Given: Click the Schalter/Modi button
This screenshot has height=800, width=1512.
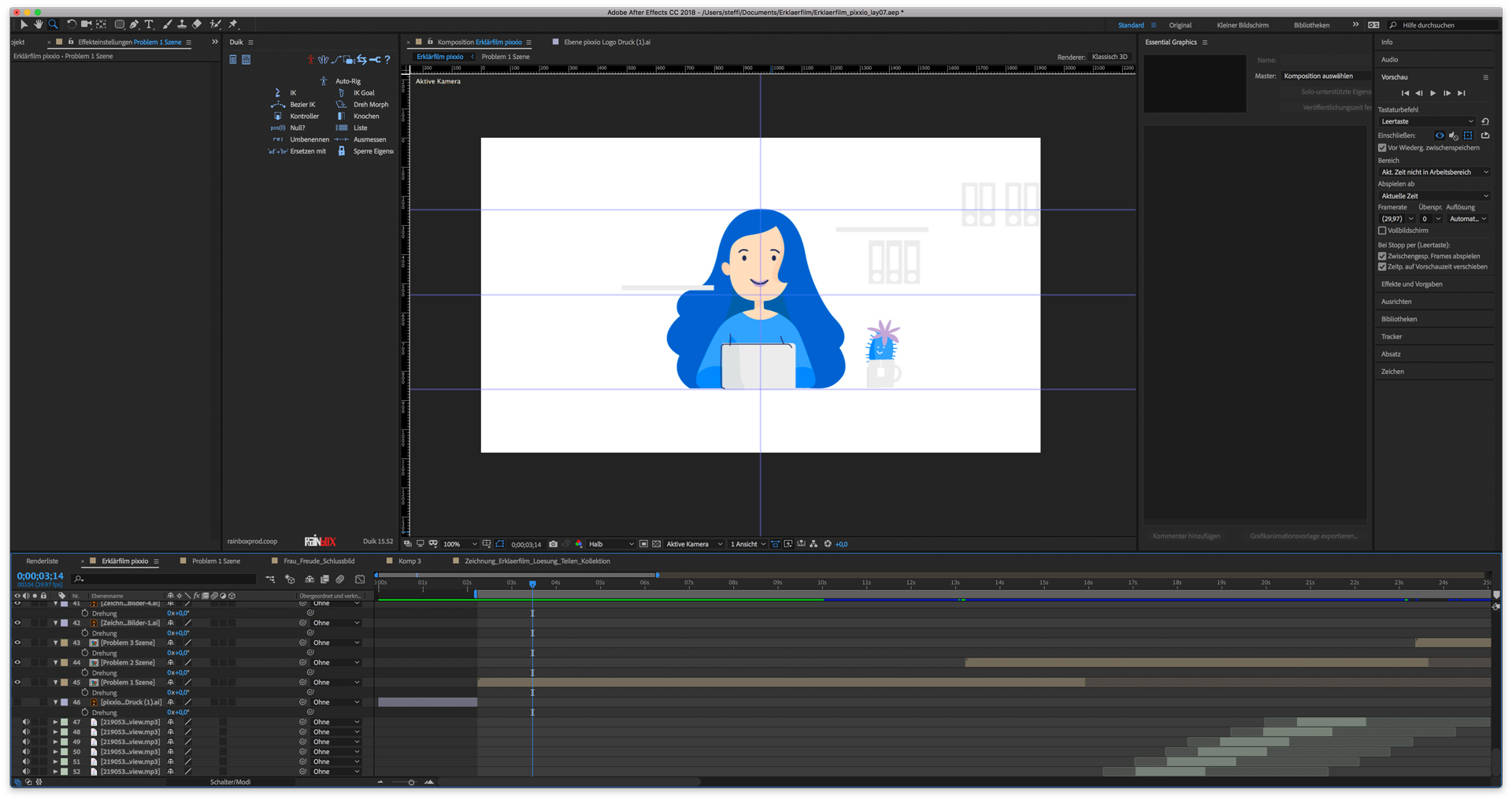Looking at the screenshot, I should pyautogui.click(x=230, y=782).
